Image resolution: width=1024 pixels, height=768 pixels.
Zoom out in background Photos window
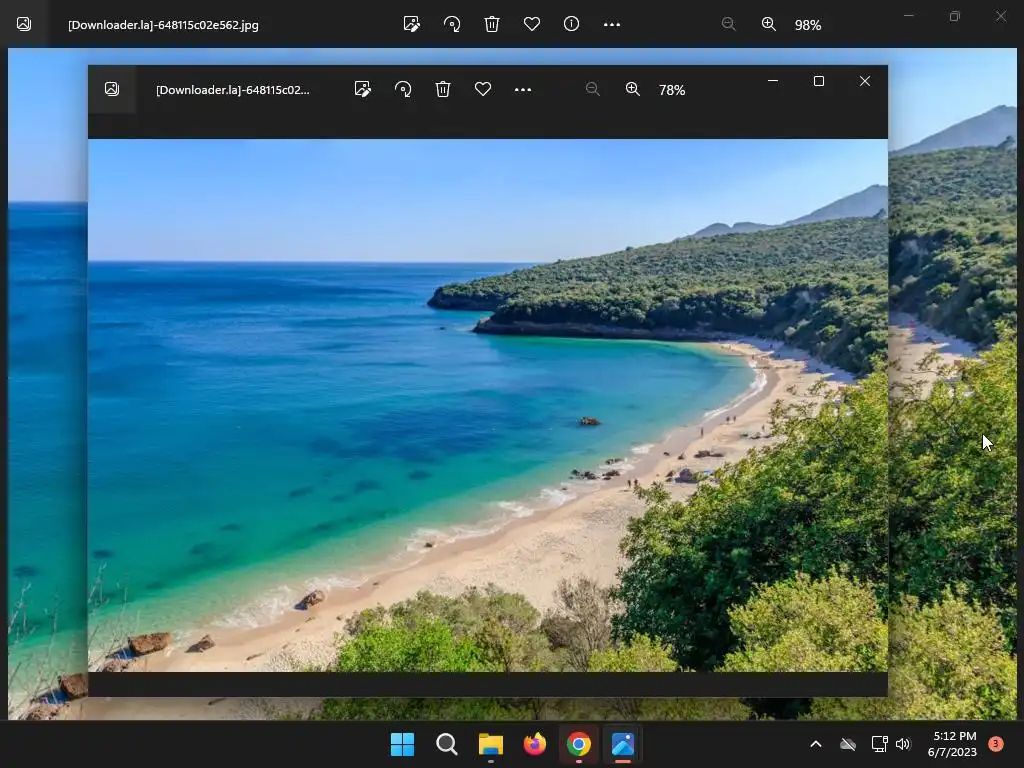(729, 24)
